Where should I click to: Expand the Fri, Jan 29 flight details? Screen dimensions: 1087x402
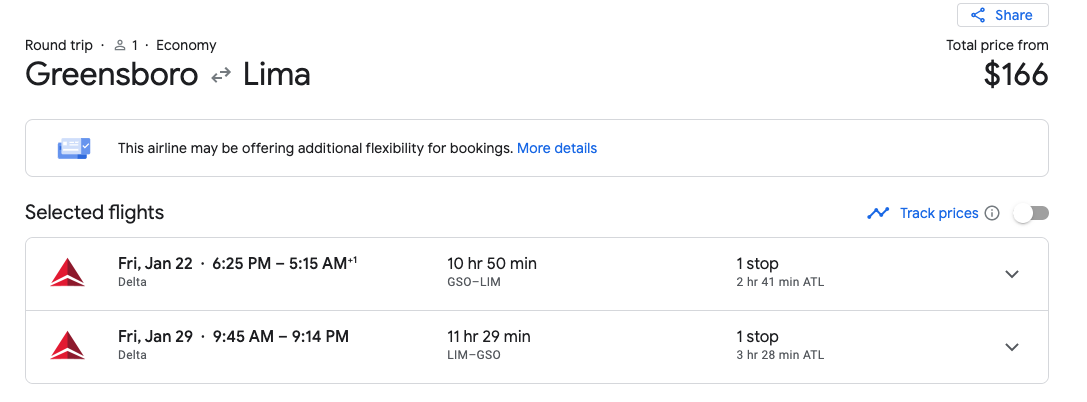[x=1012, y=347]
